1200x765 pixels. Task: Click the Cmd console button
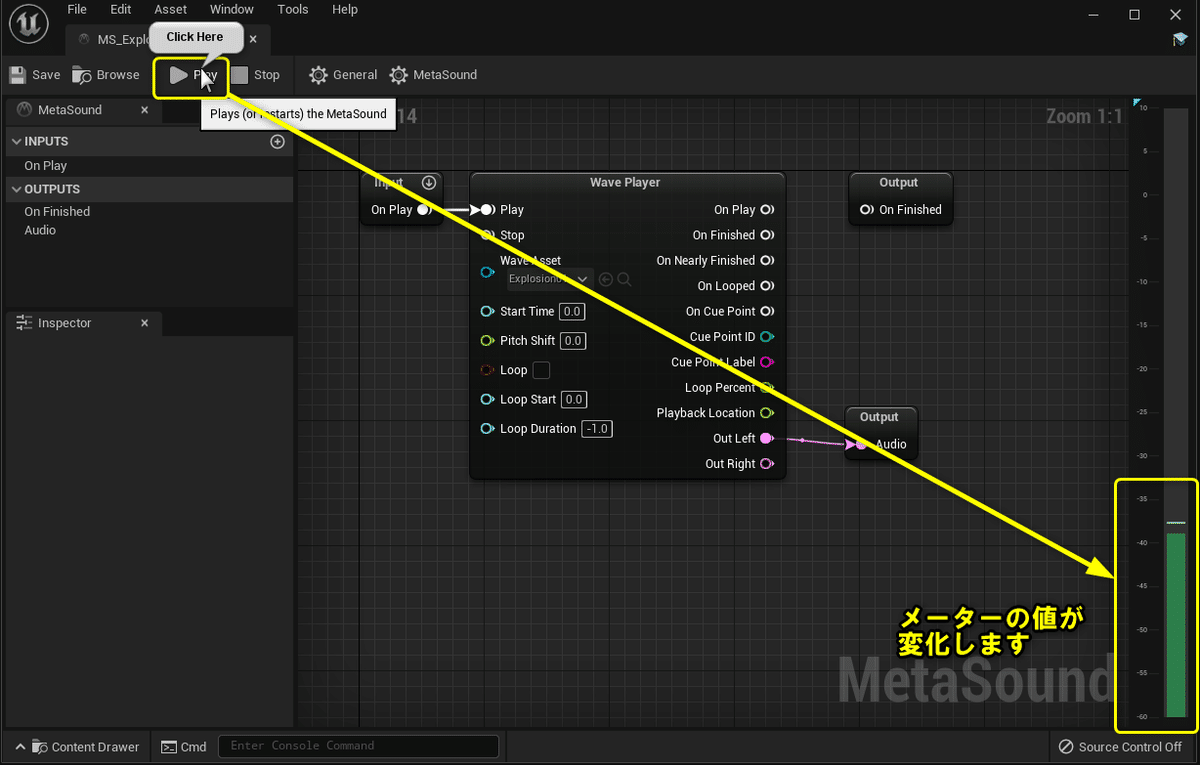coord(184,747)
